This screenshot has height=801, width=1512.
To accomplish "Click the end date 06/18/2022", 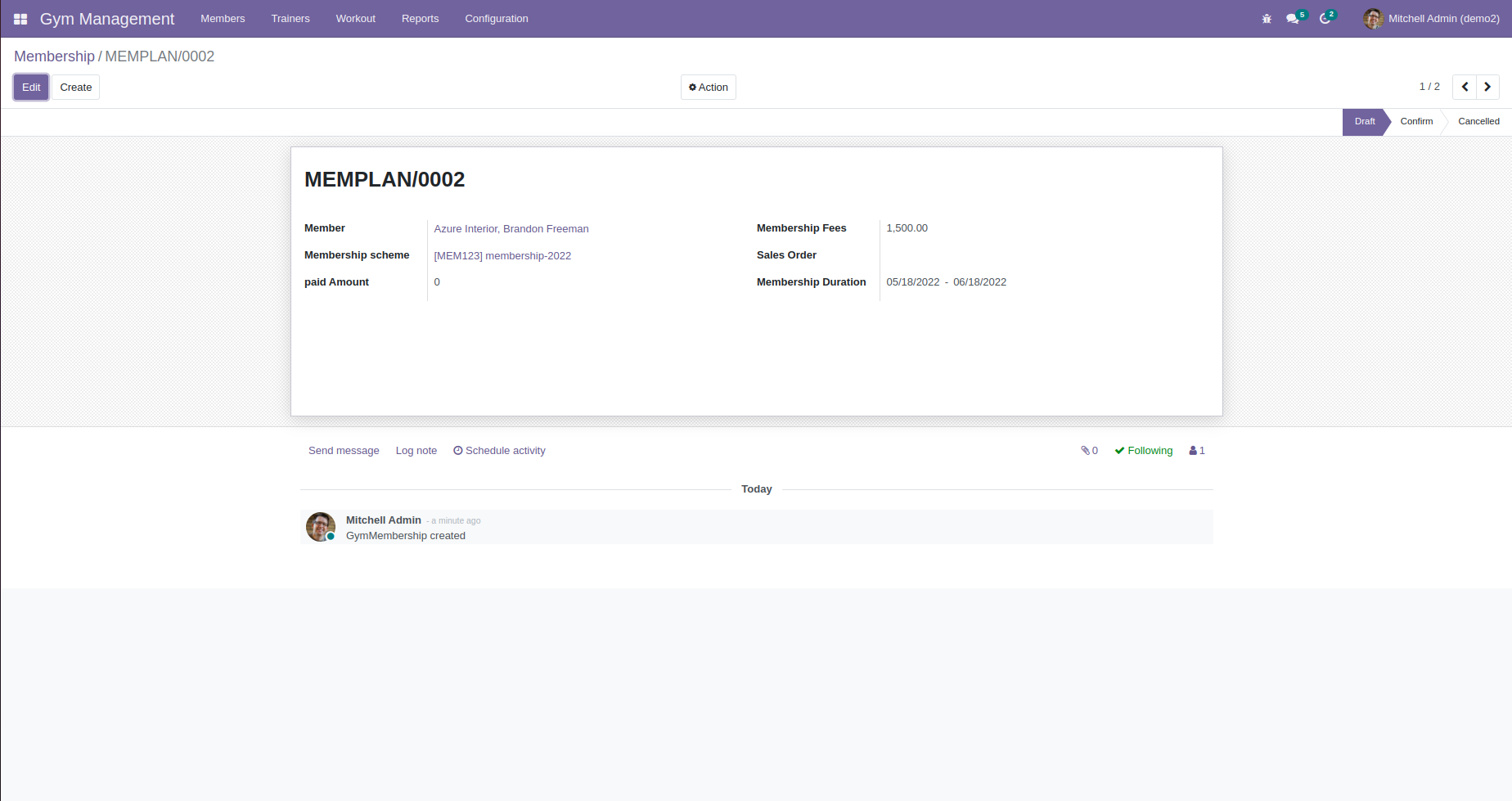I will click(x=979, y=282).
